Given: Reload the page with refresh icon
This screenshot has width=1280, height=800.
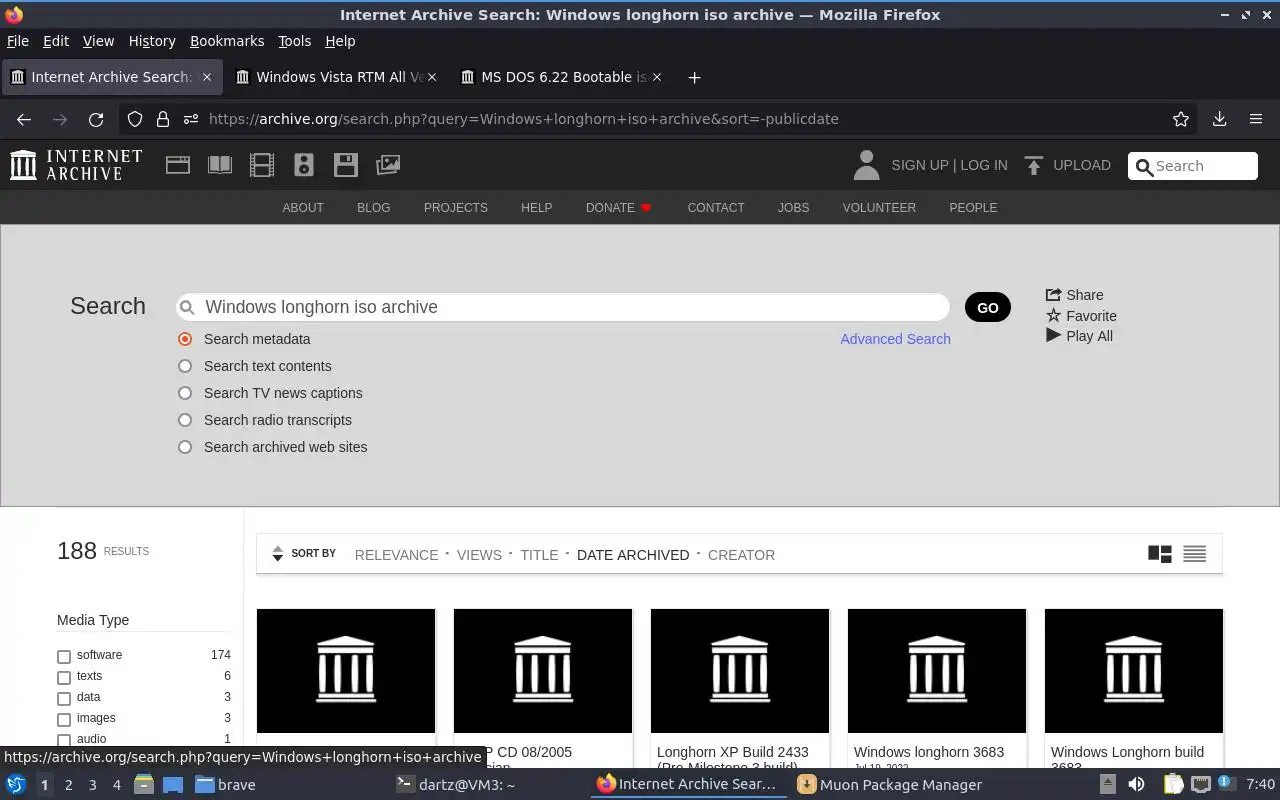Looking at the screenshot, I should [96, 119].
